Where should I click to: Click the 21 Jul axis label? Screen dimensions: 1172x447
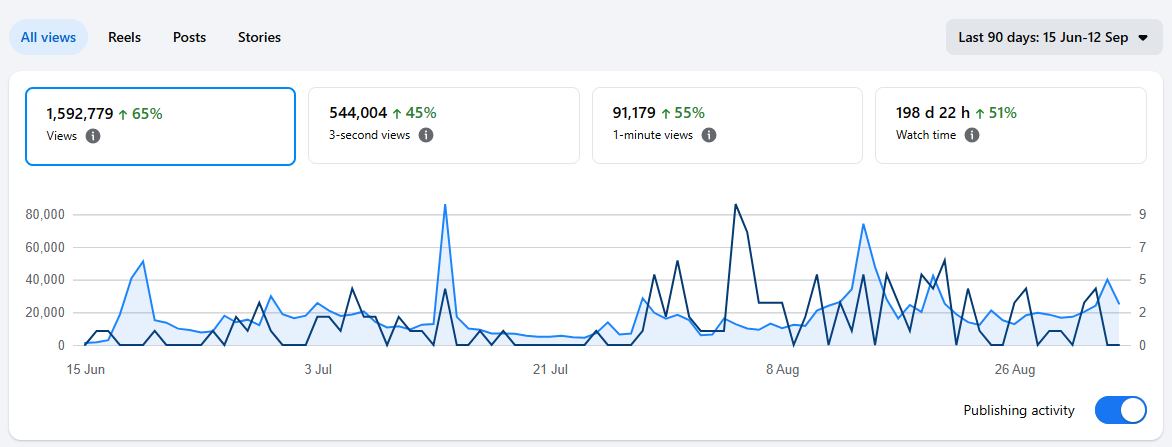(550, 370)
